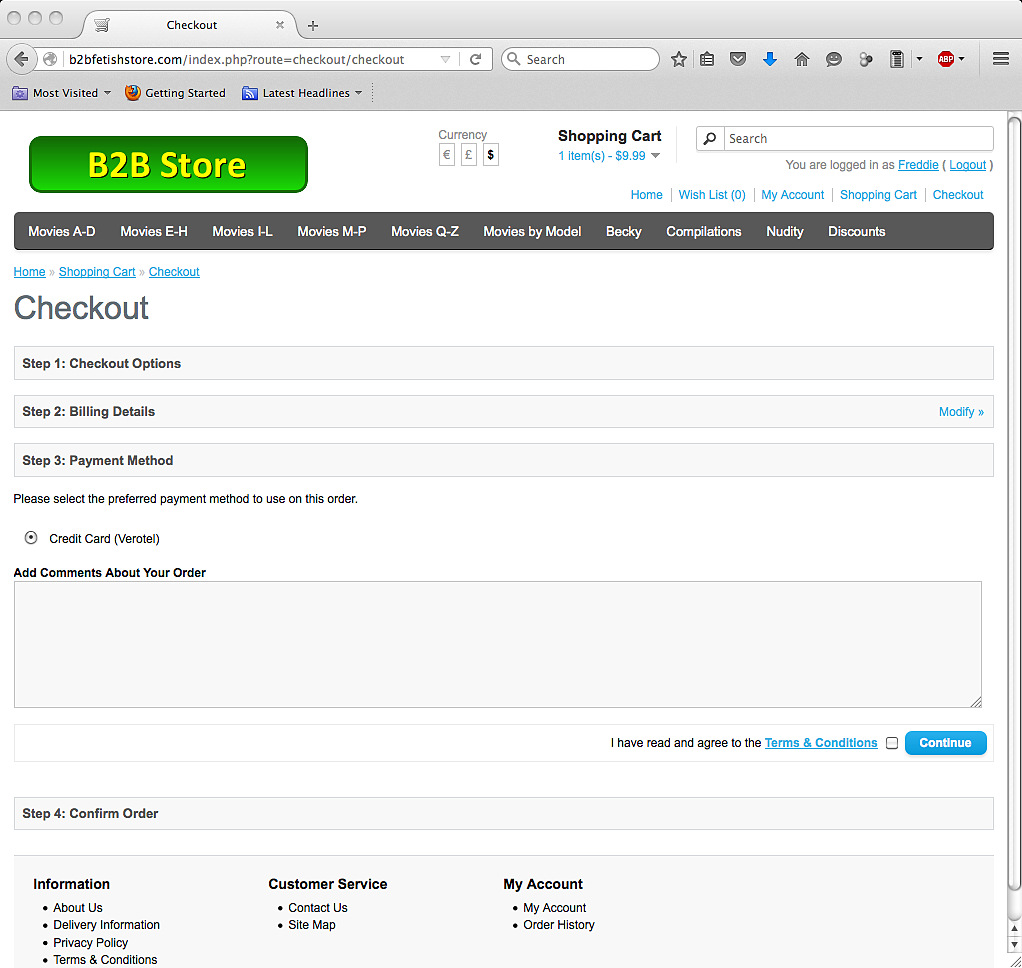Open the Movies I-L menu

click(x=242, y=231)
